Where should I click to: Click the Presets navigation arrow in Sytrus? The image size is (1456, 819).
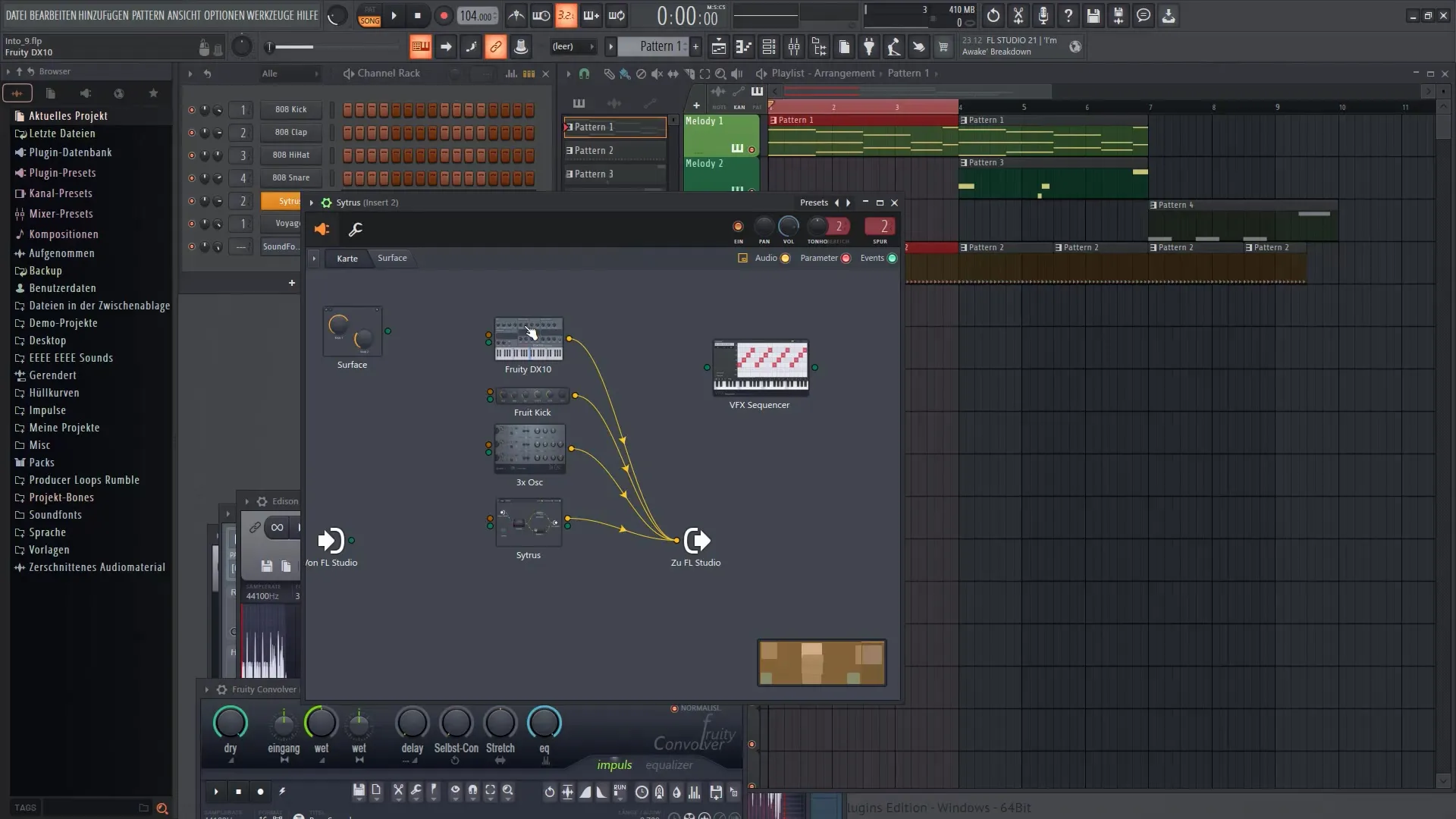pyautogui.click(x=848, y=202)
